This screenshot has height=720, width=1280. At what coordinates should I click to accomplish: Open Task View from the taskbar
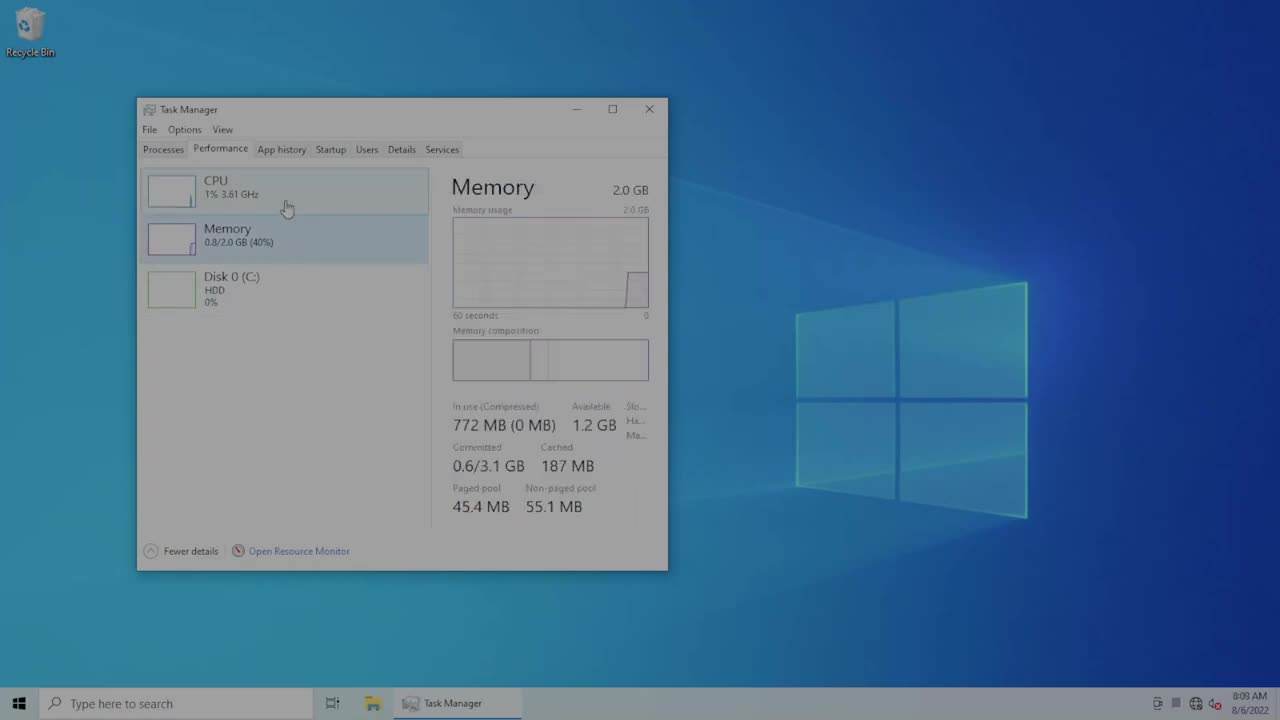[x=332, y=704]
